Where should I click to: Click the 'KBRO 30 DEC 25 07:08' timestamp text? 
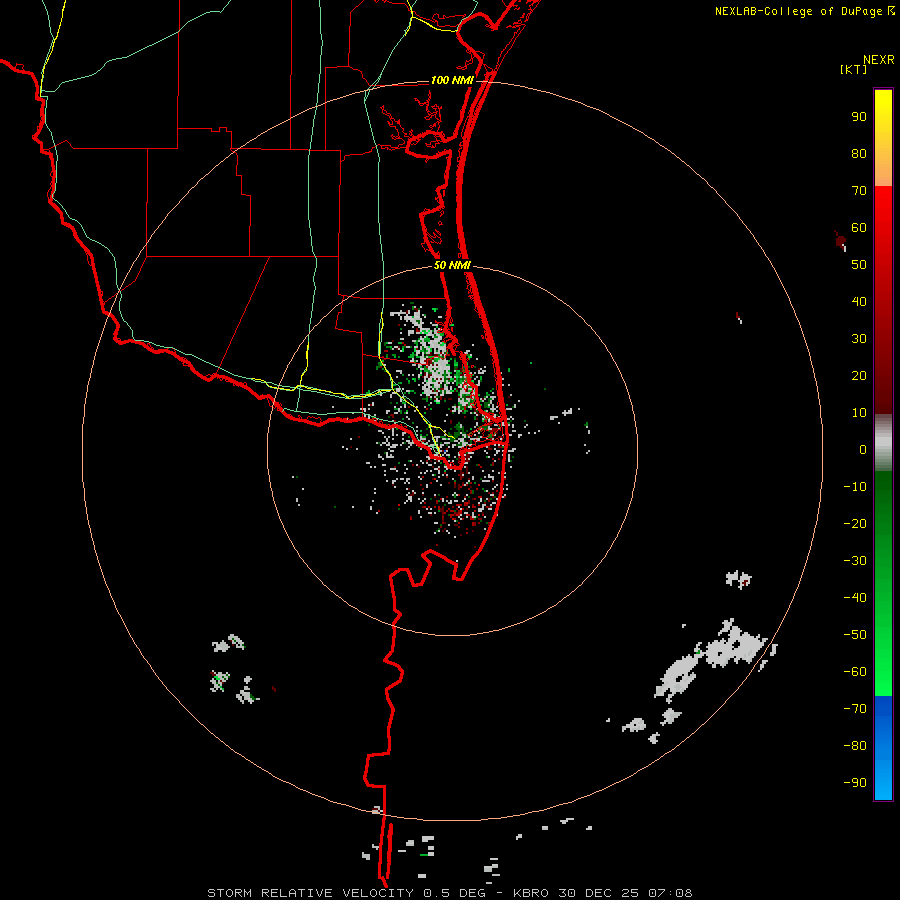click(603, 893)
